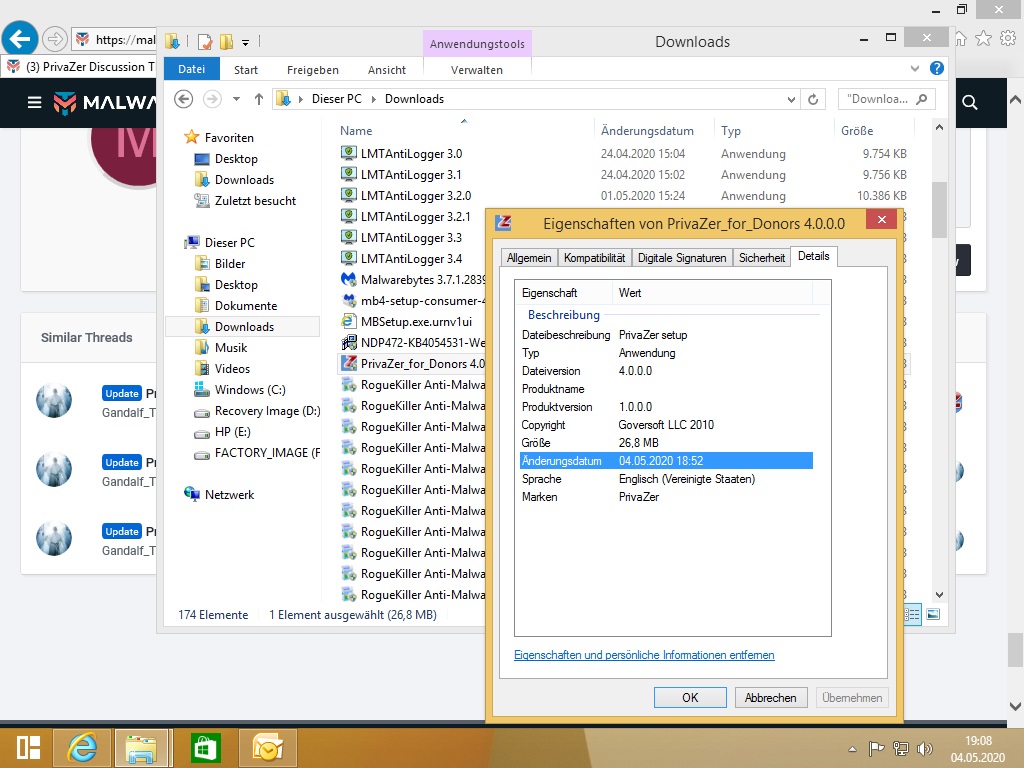
Task: Switch to the Kompatibilität tab
Action: click(x=594, y=258)
